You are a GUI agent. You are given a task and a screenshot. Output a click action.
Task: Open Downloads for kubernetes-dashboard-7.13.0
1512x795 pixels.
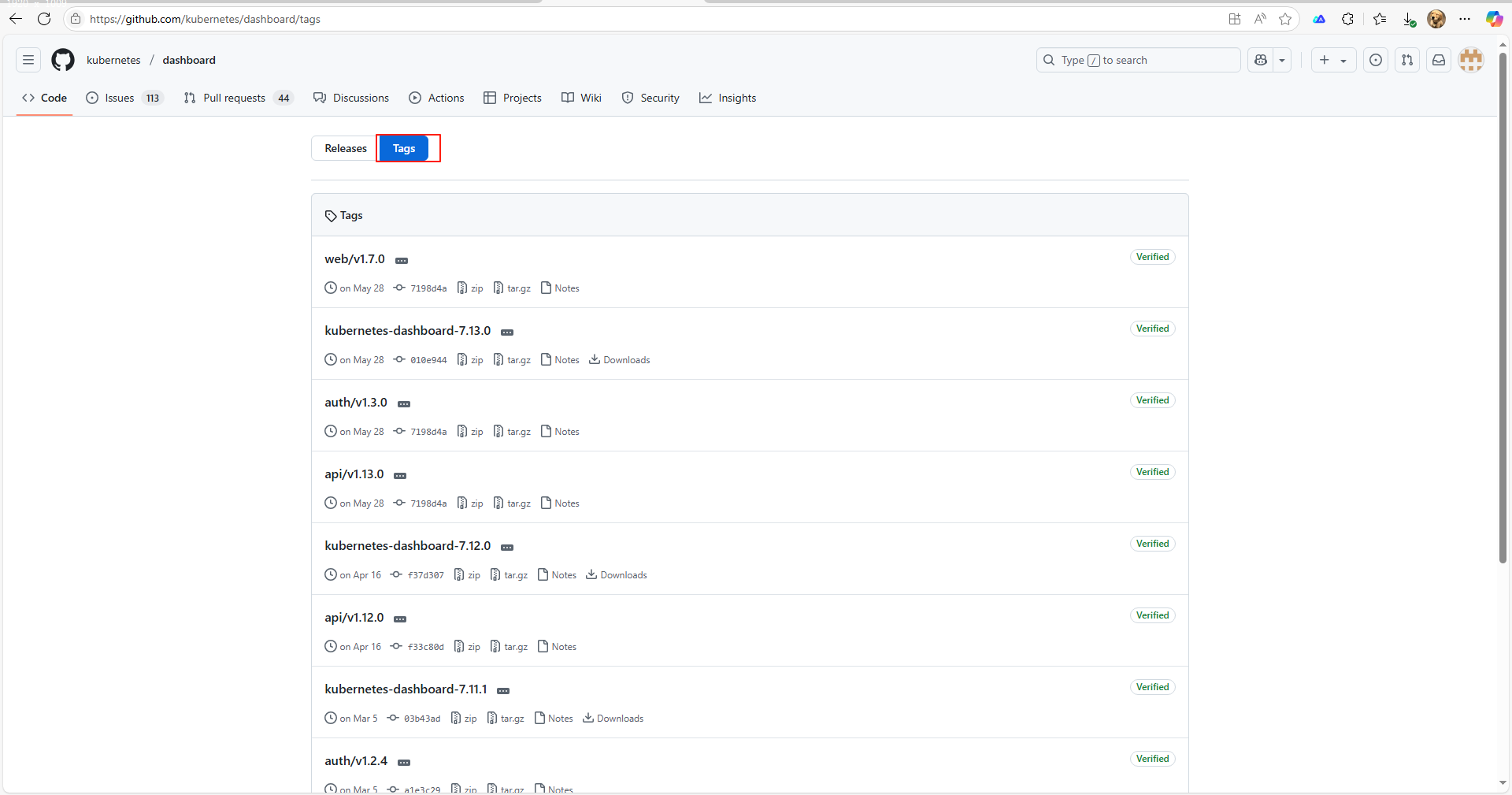pyautogui.click(x=620, y=360)
